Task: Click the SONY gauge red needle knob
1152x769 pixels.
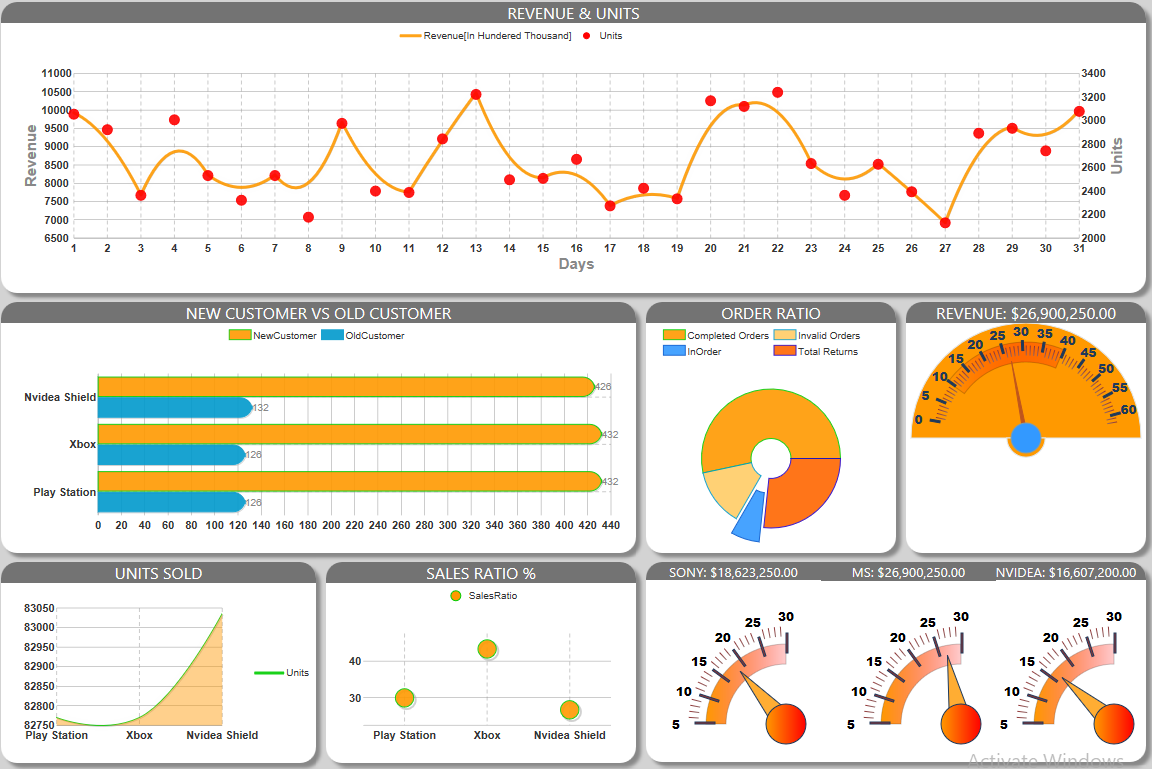Action: pyautogui.click(x=786, y=721)
